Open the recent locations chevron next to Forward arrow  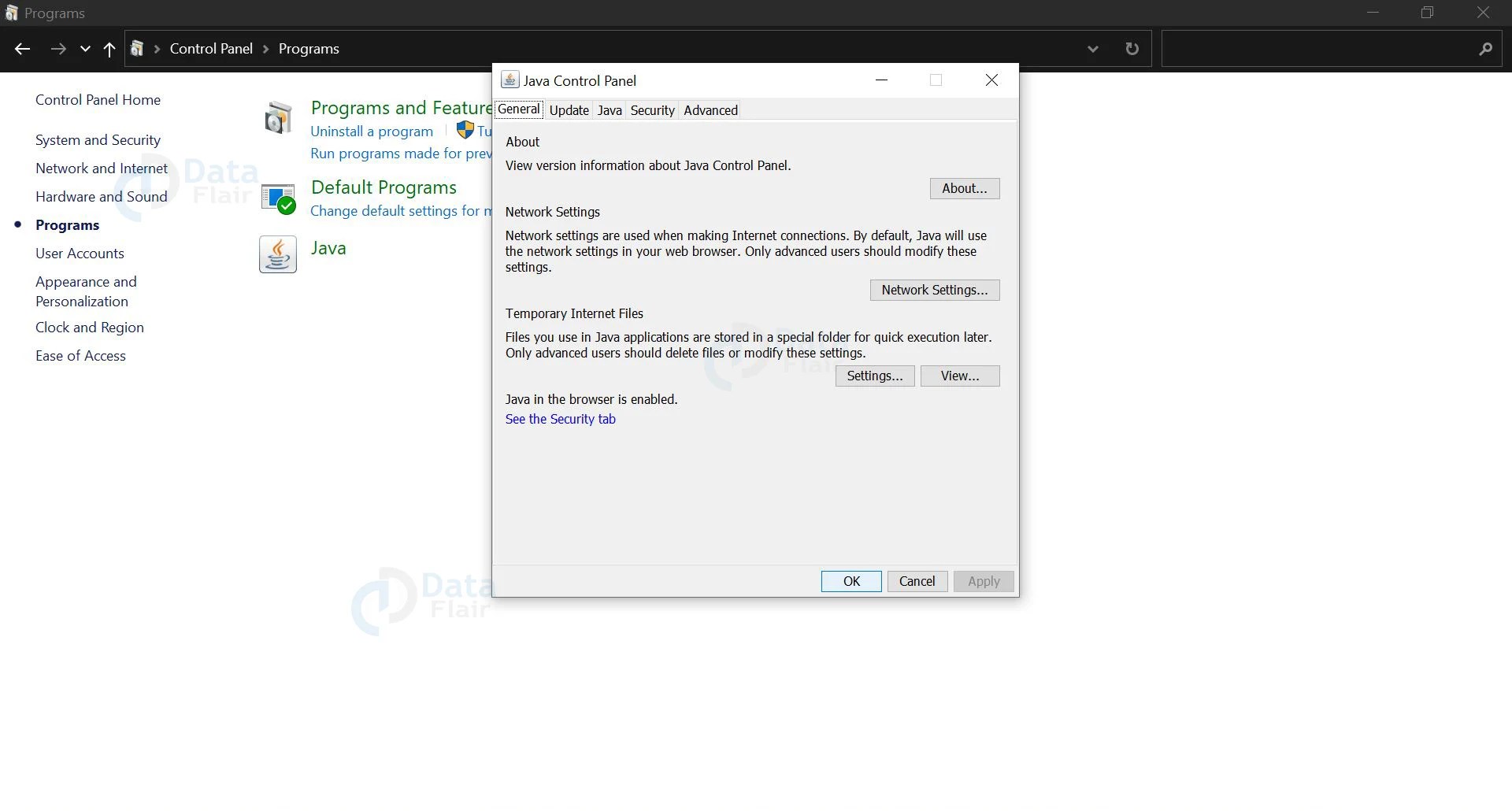pos(85,48)
